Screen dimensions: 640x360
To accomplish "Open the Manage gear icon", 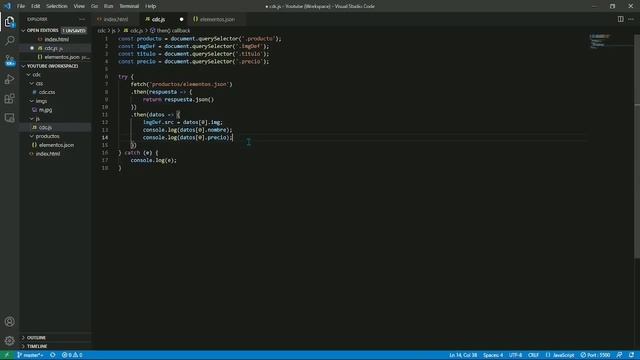I will pos(9,341).
